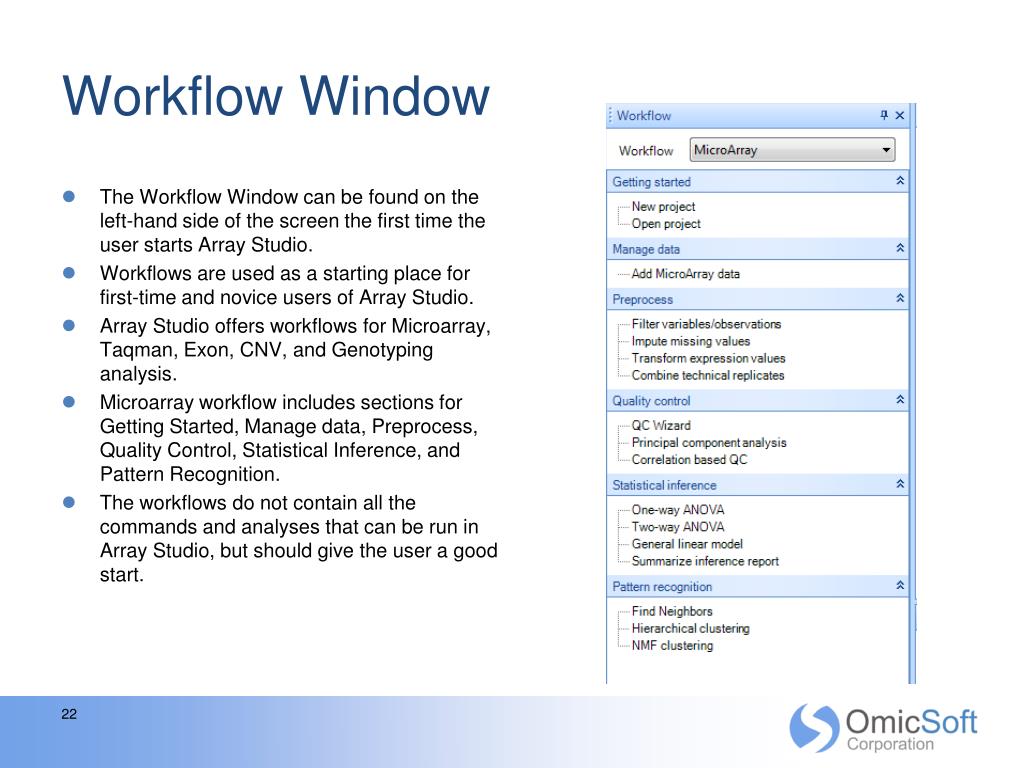Select Combine technical replicates
The image size is (1024, 768).
[x=707, y=375]
